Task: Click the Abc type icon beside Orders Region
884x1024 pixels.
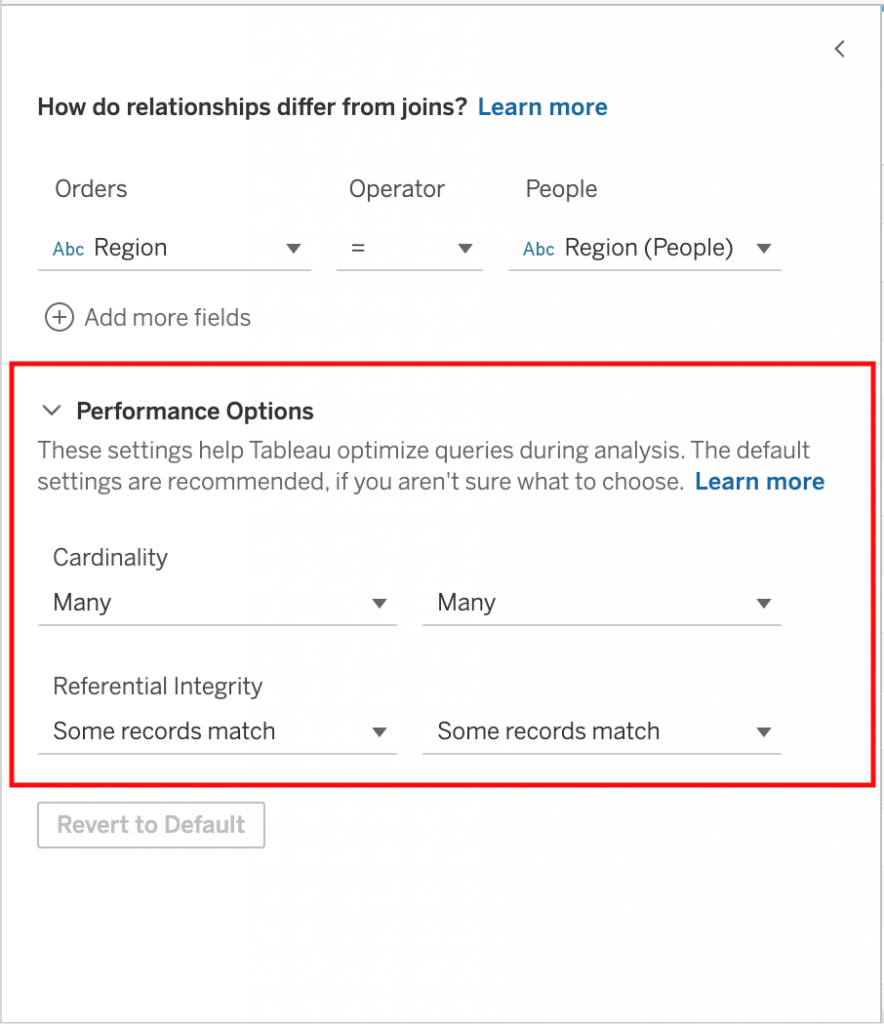Action: click(x=68, y=249)
